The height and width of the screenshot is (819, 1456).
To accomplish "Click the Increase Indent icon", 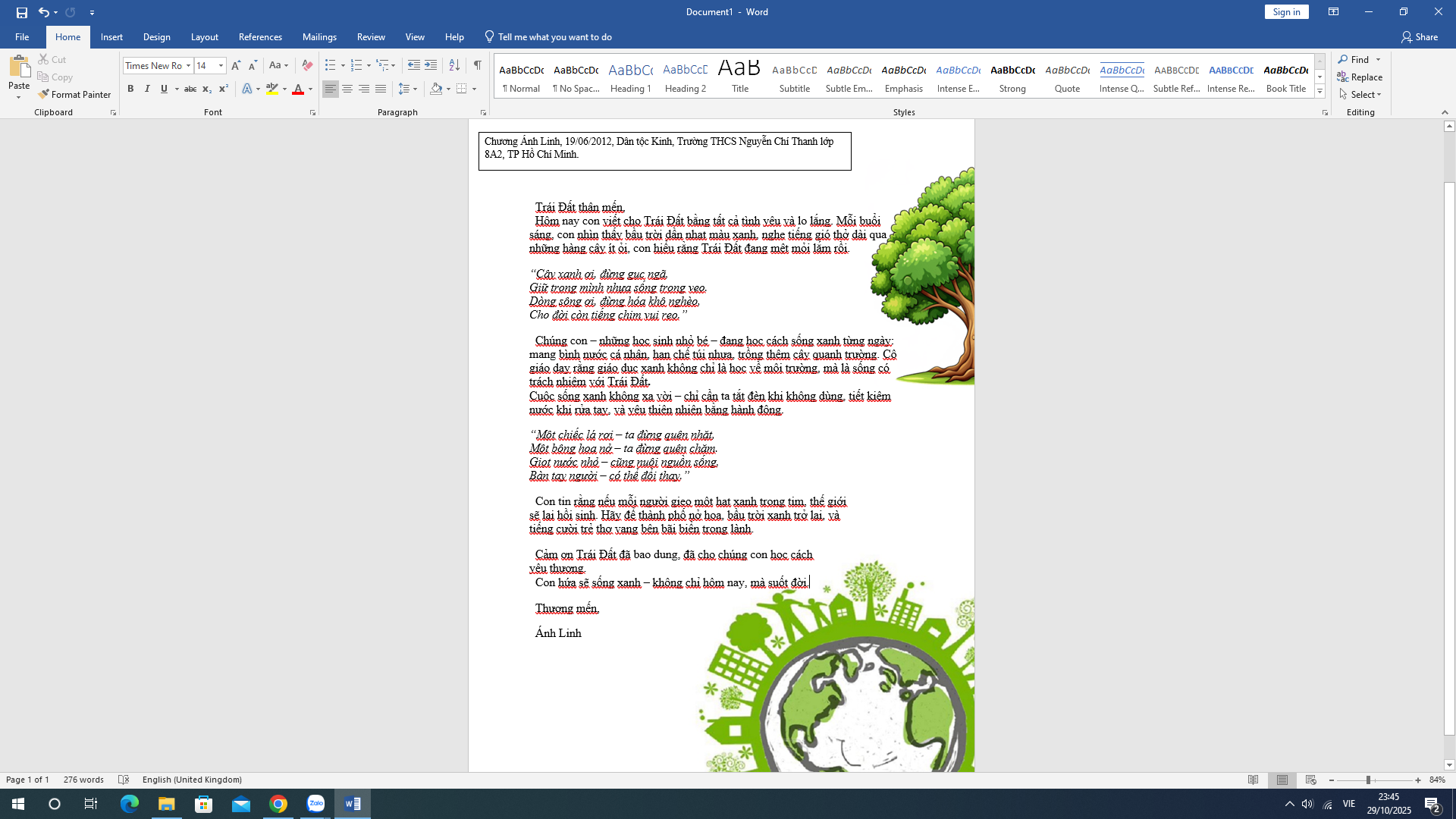I will tap(431, 65).
